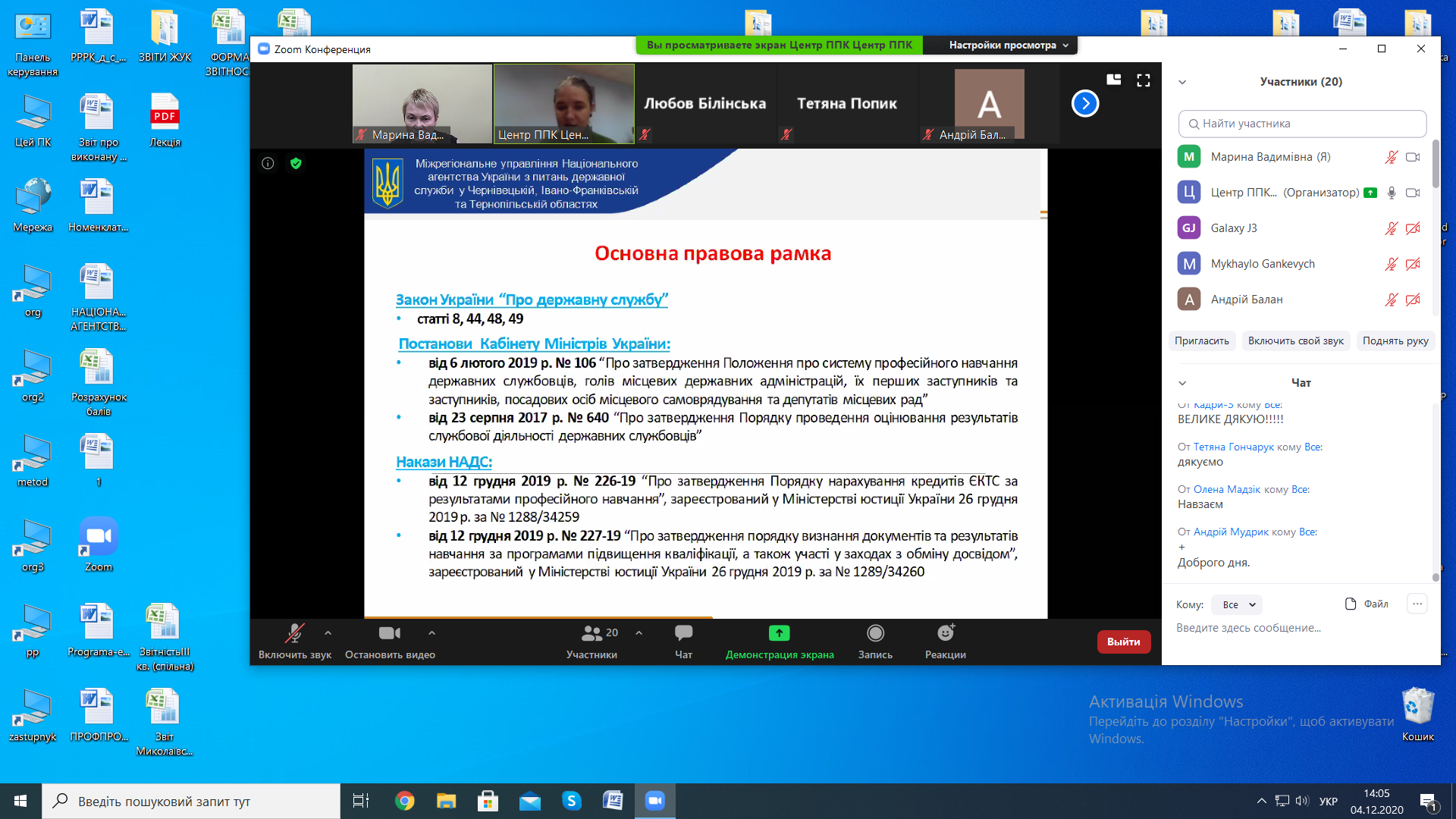Show hidden tray icons chevron
The image size is (1456, 819).
(x=1261, y=801)
